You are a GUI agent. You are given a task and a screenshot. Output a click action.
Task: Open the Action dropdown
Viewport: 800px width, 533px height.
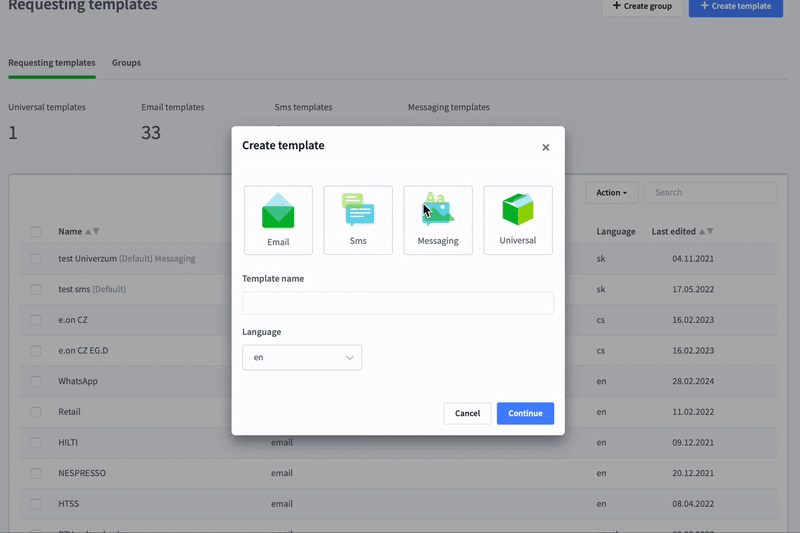click(x=611, y=193)
